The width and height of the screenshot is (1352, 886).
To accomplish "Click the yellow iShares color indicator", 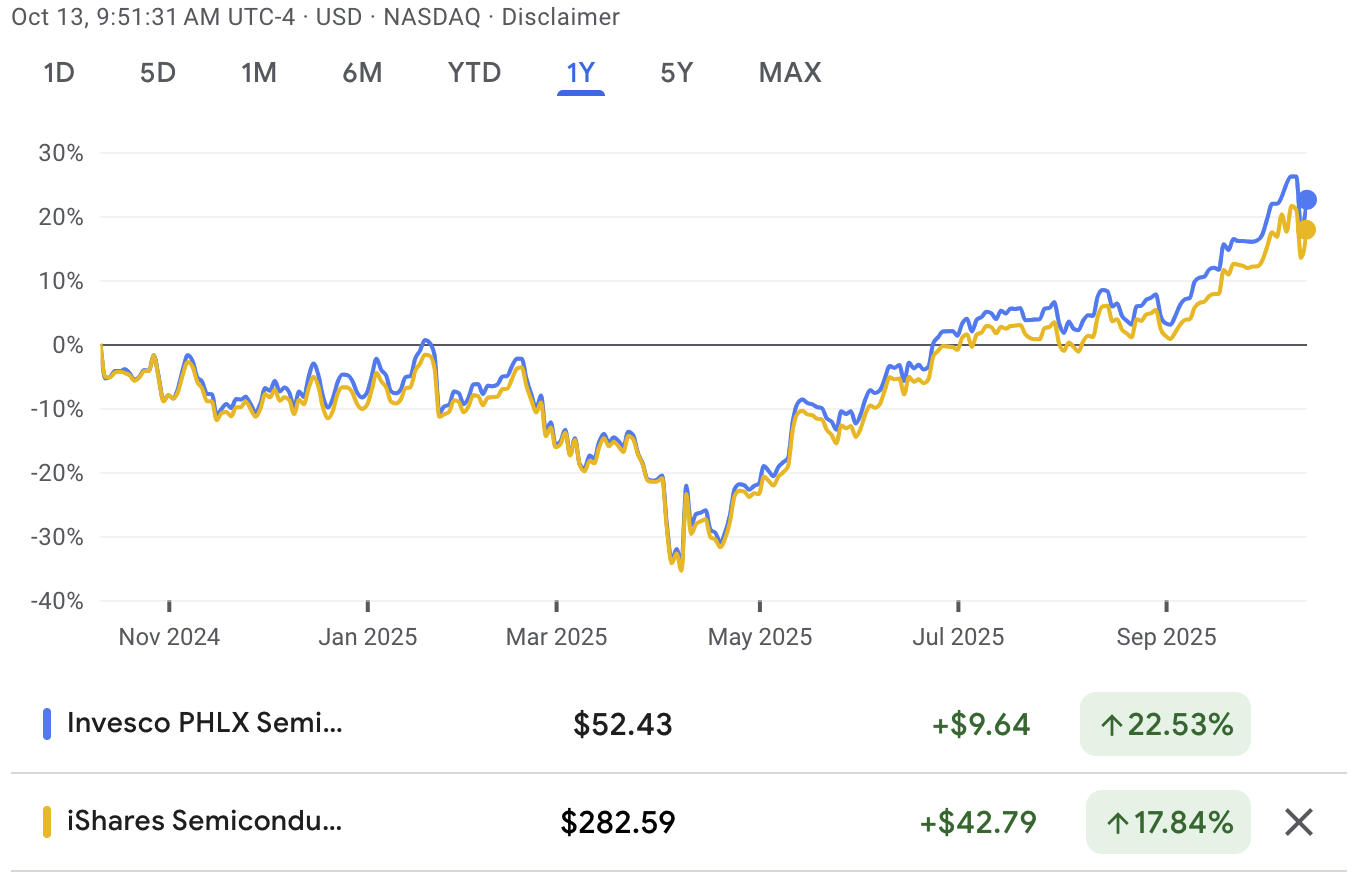I will click(46, 822).
